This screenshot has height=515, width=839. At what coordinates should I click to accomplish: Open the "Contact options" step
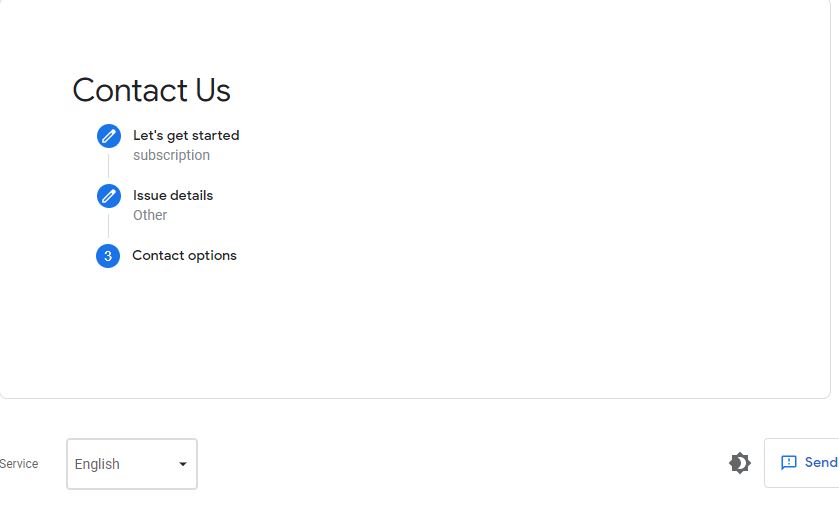point(184,255)
